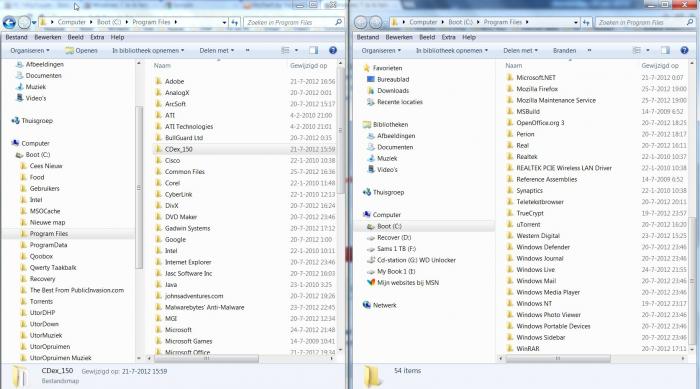
Task: Click the Back arrow in the left window
Action: click(9, 22)
